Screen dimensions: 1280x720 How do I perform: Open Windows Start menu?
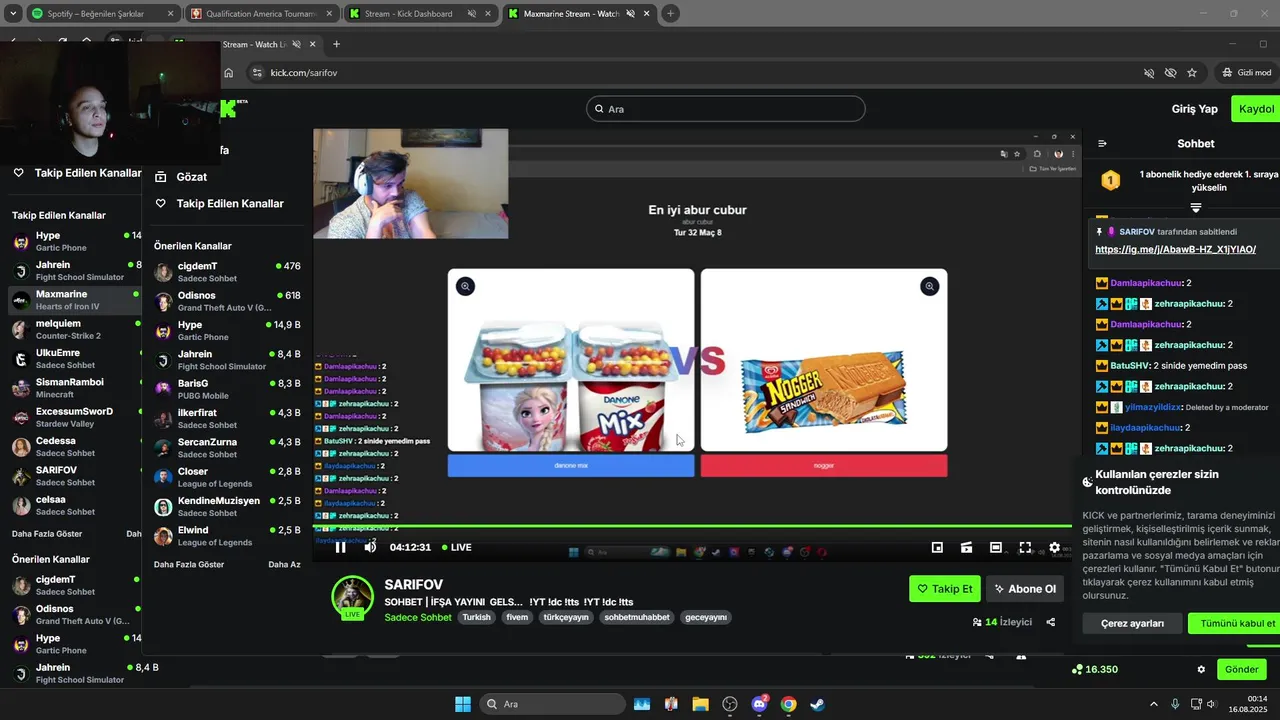(x=463, y=704)
